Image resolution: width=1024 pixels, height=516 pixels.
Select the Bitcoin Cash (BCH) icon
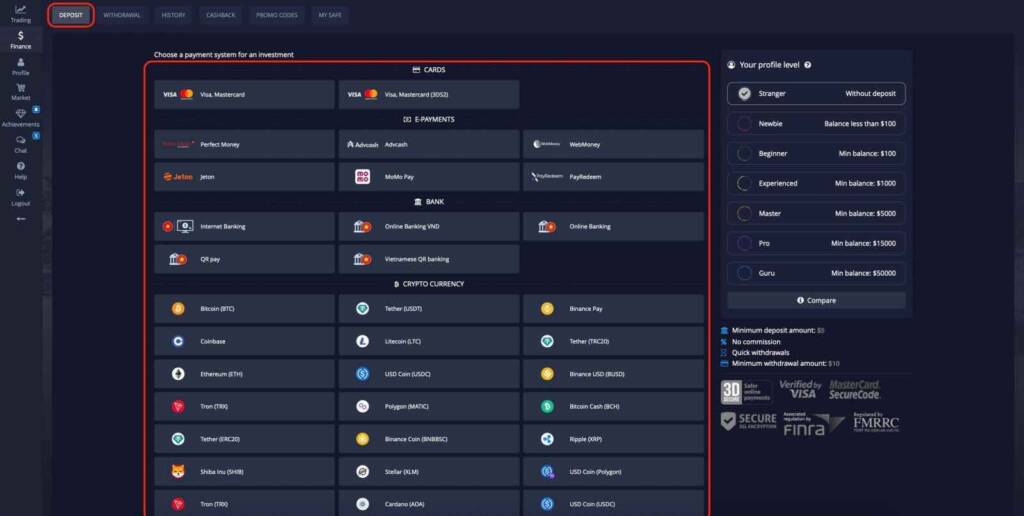(x=547, y=407)
